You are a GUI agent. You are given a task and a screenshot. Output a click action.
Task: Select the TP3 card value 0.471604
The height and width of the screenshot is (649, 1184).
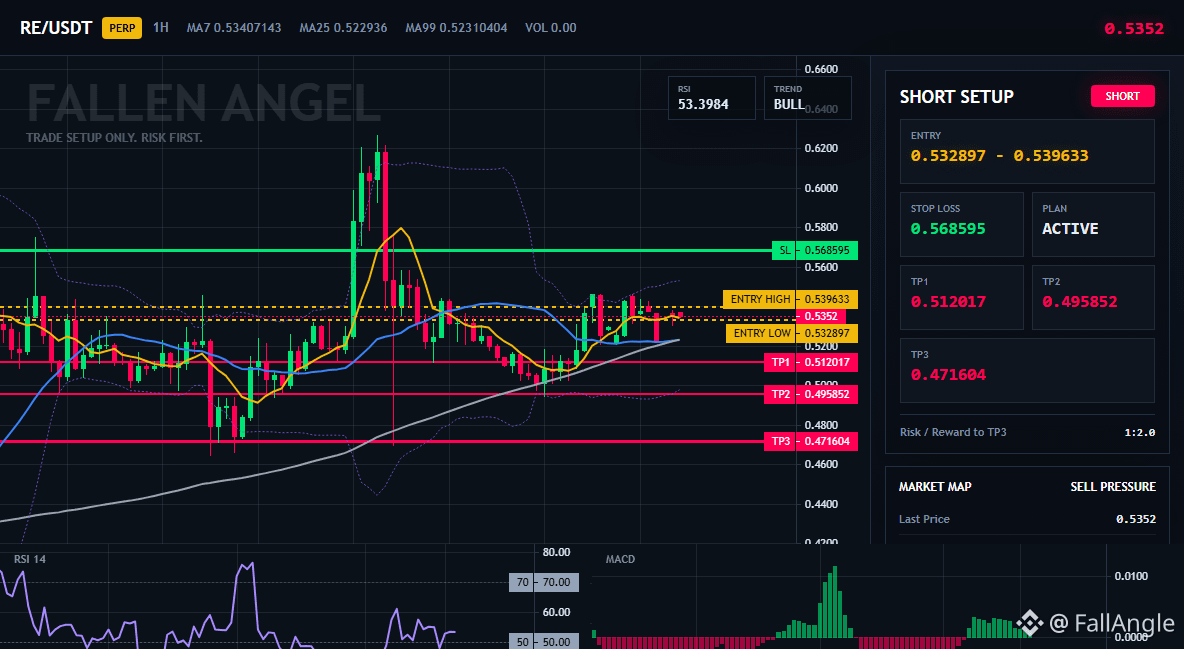pyautogui.click(x=948, y=375)
